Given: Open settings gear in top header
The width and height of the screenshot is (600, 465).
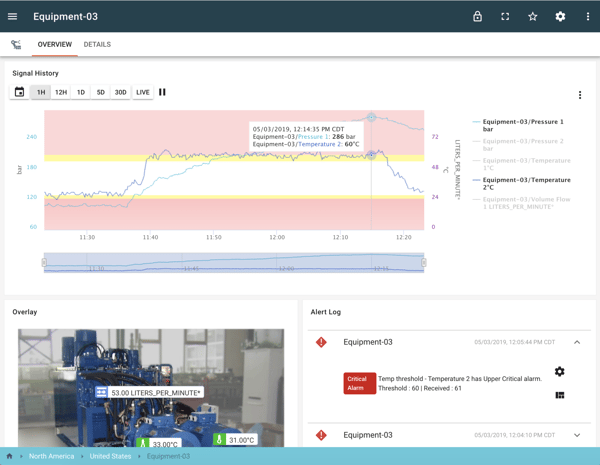Looking at the screenshot, I should click(x=560, y=17).
